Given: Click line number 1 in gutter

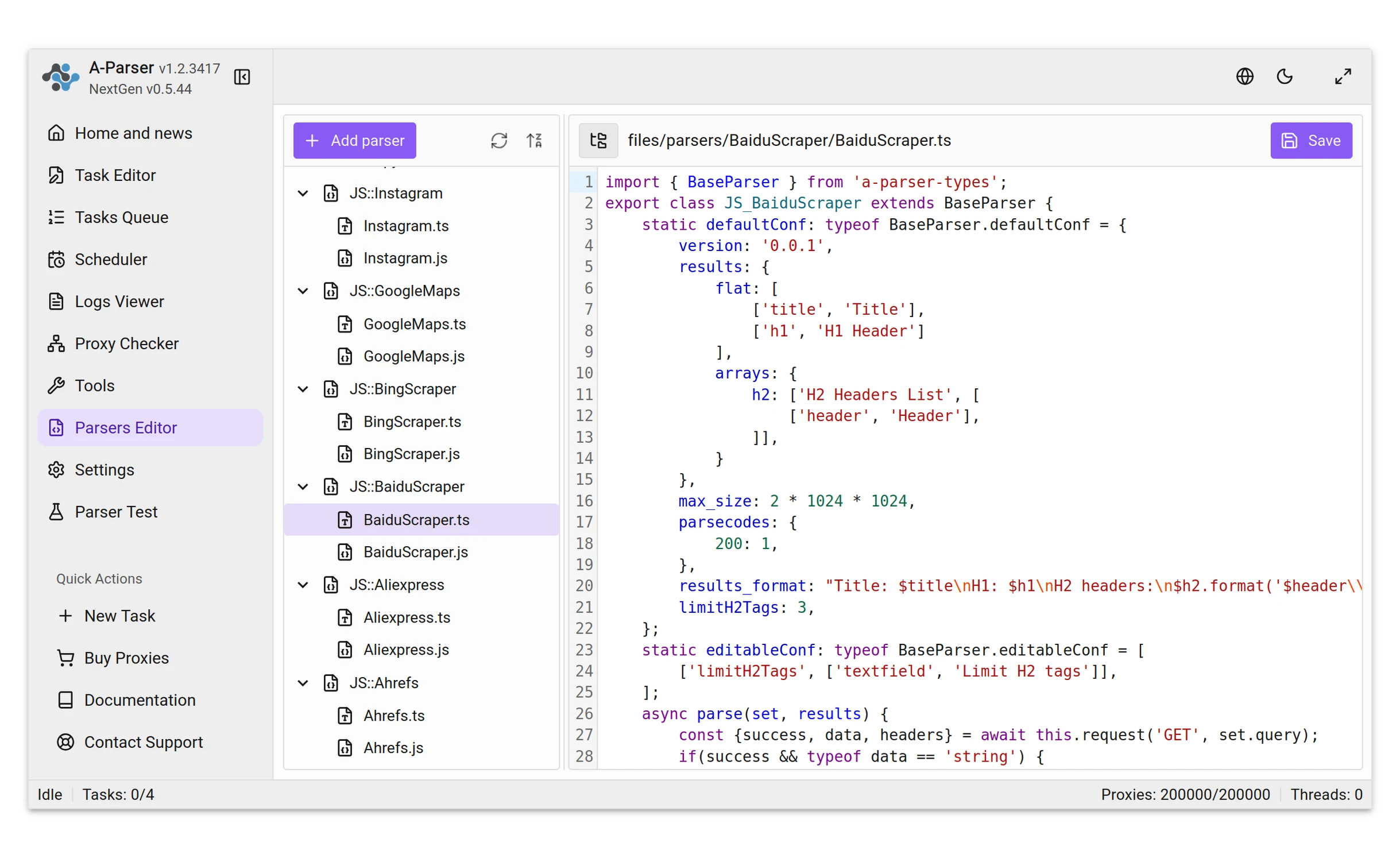Looking at the screenshot, I should pyautogui.click(x=588, y=182).
